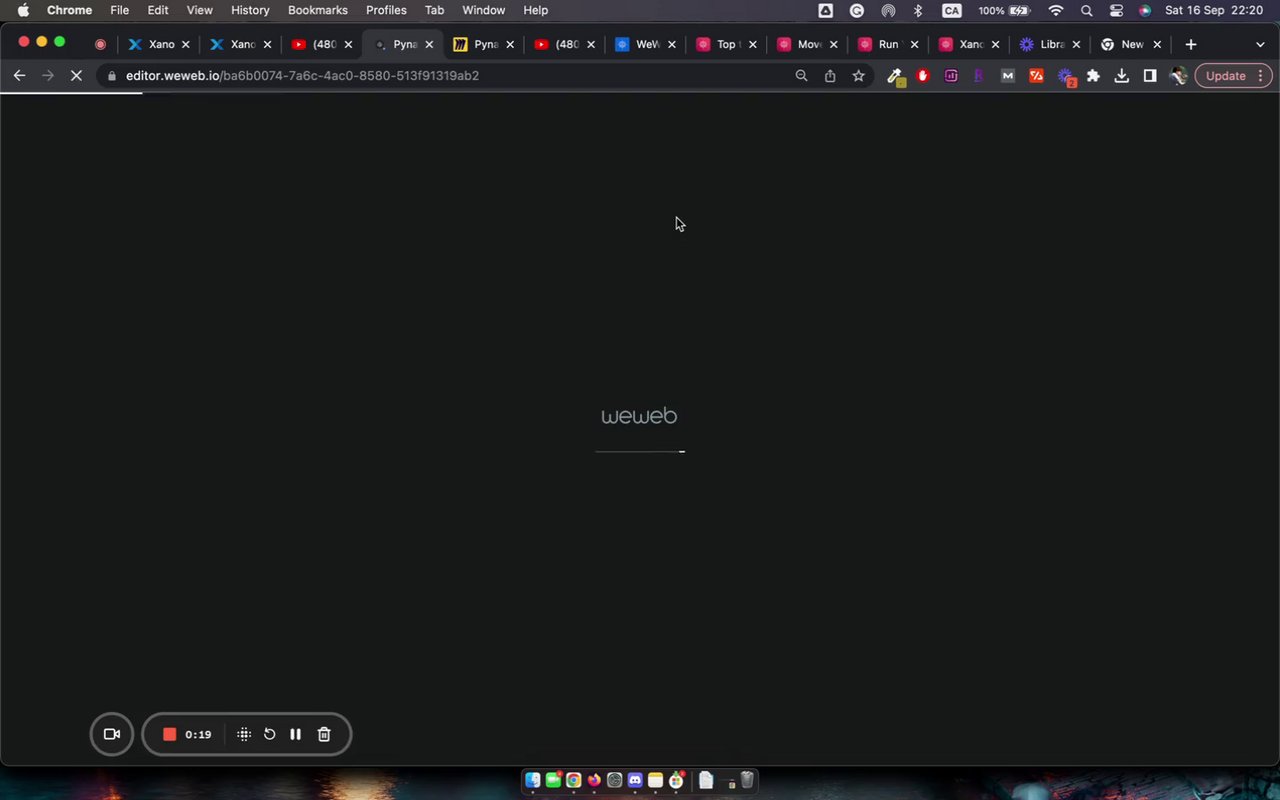Click the M extension icon in toolbar
Viewport: 1280px width, 800px height.
pos(1008,75)
